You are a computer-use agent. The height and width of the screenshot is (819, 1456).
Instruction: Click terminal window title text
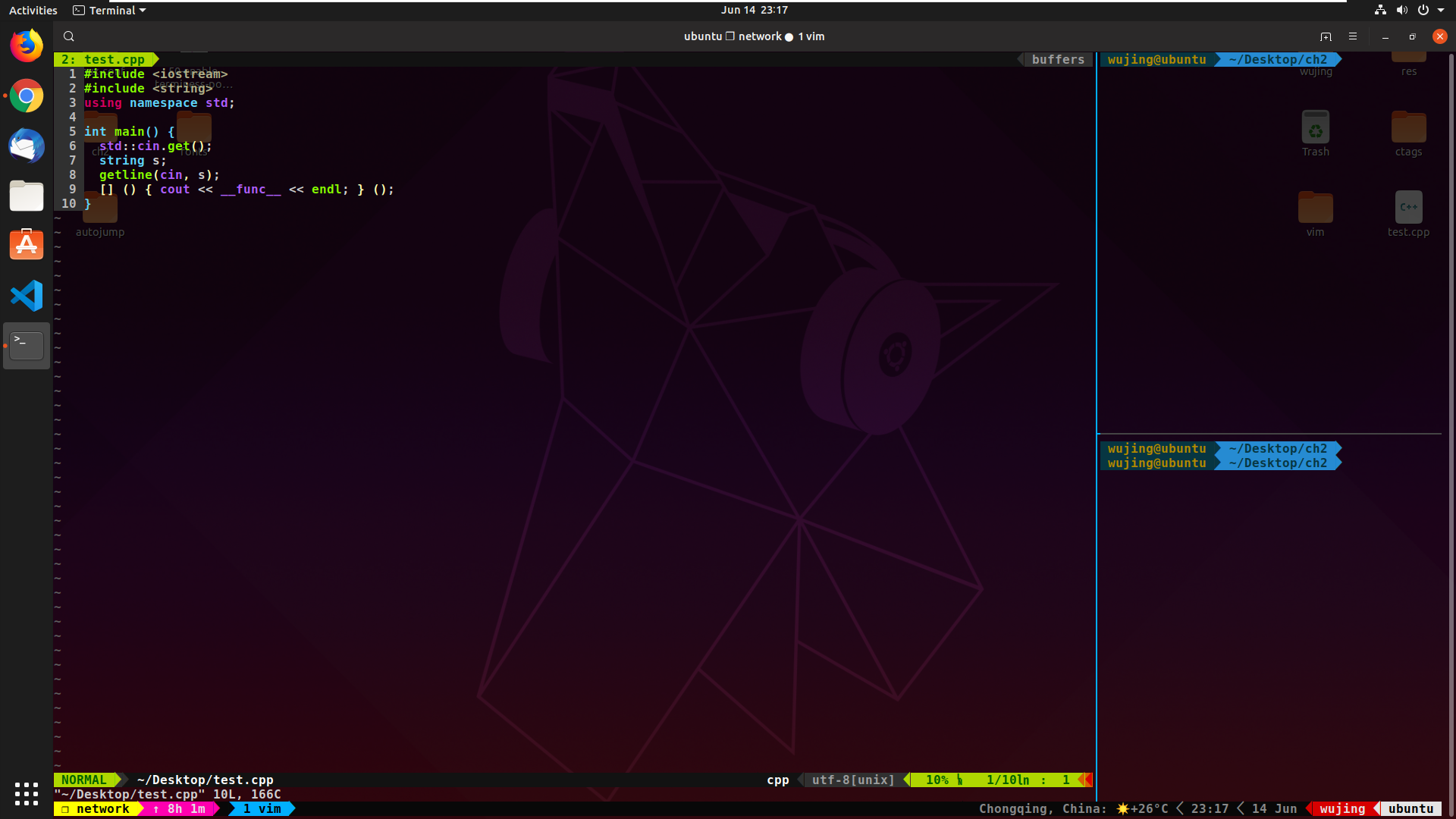click(754, 36)
